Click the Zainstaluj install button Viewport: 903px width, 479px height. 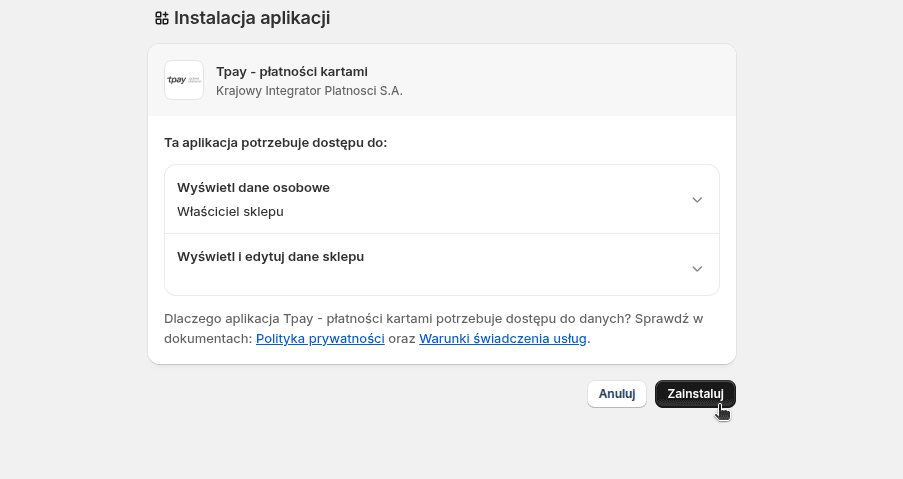[x=695, y=394]
